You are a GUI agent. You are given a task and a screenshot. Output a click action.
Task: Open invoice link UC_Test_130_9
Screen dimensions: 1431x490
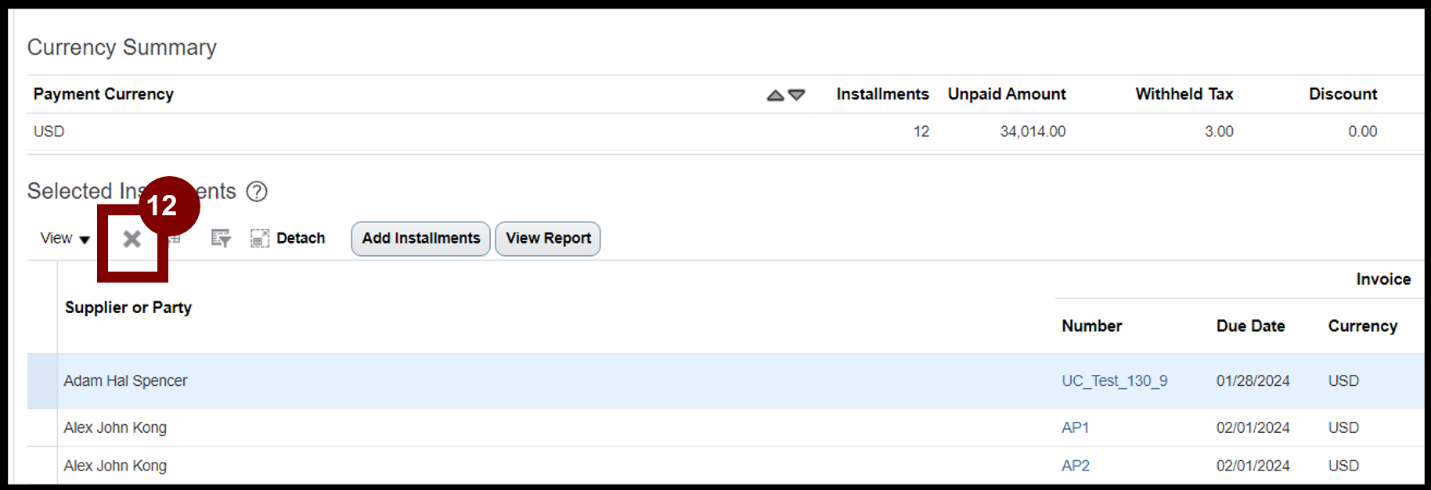click(1114, 381)
